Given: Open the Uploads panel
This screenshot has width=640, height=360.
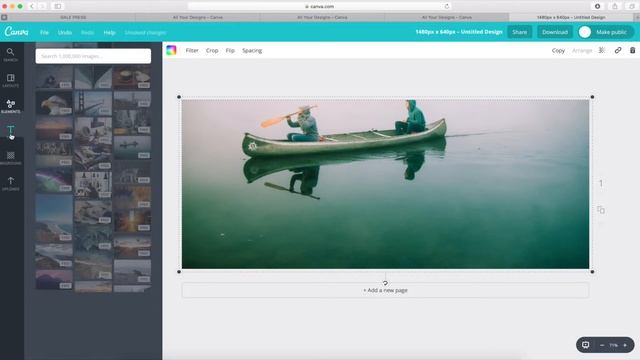Looking at the screenshot, I should [x=11, y=183].
